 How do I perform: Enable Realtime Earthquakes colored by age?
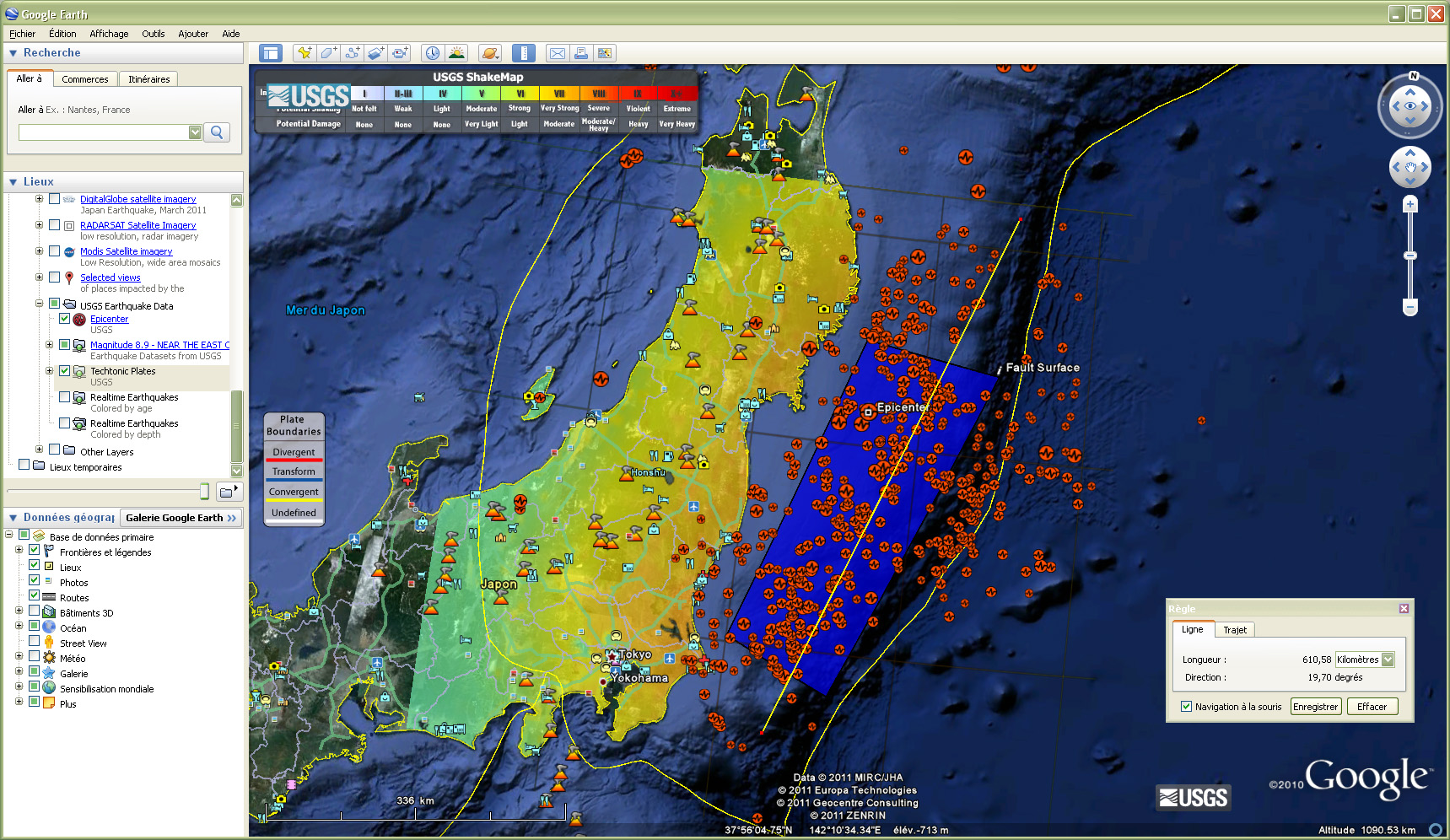(64, 397)
